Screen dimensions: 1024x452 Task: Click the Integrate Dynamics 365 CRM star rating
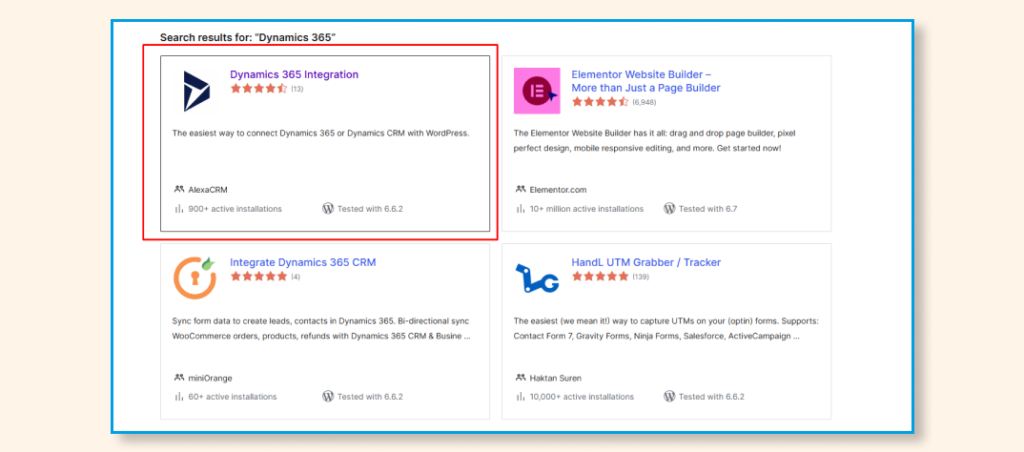click(x=259, y=277)
